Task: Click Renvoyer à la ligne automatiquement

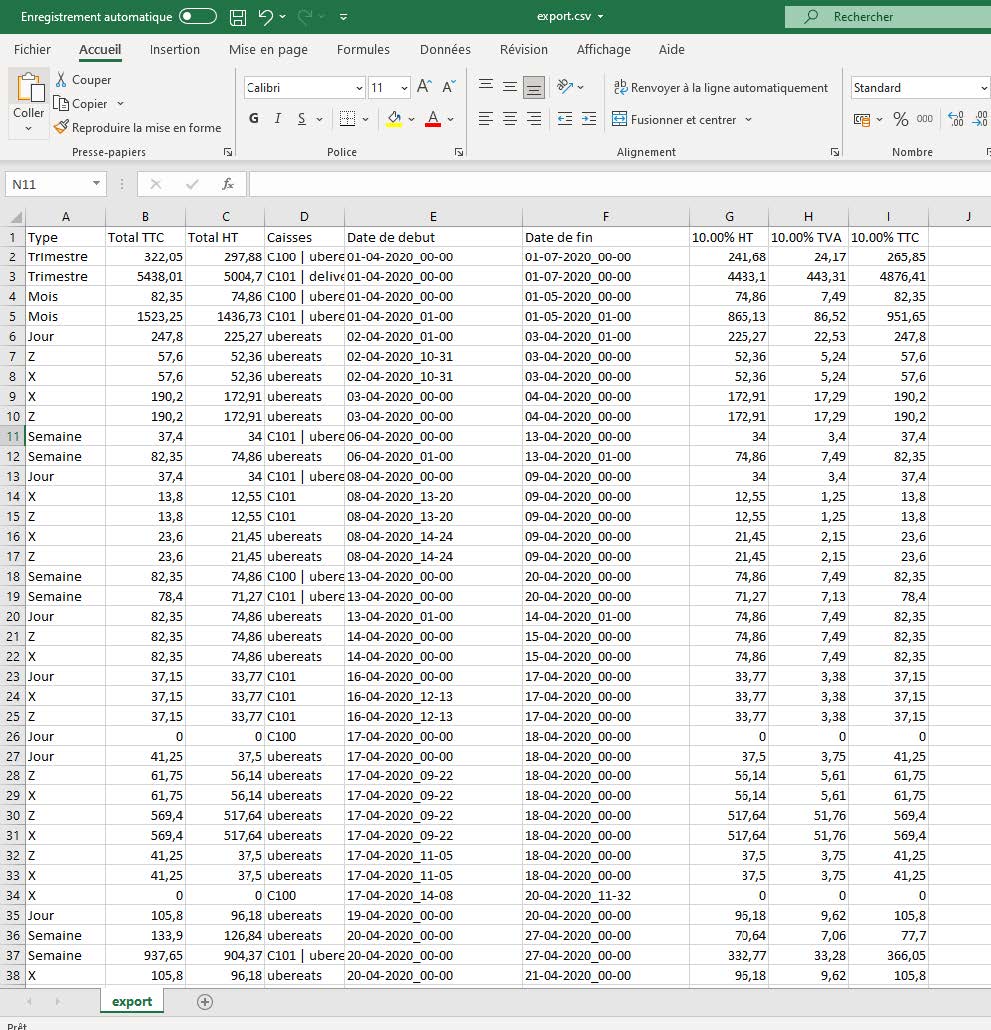Action: tap(721, 88)
